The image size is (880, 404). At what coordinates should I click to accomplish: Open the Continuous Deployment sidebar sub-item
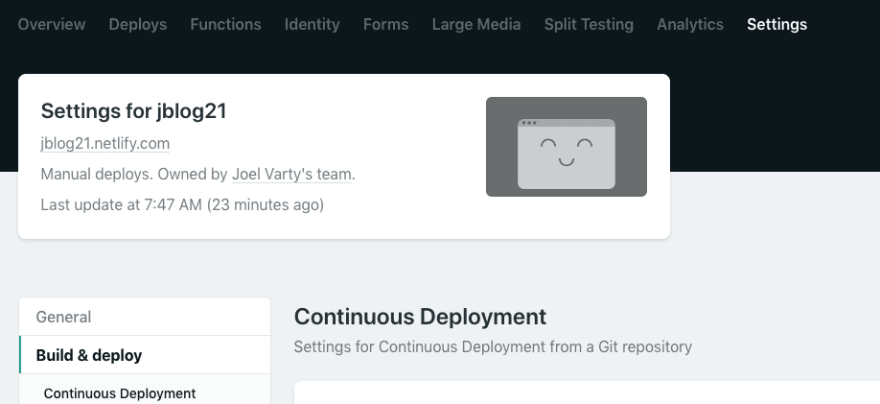point(120,393)
